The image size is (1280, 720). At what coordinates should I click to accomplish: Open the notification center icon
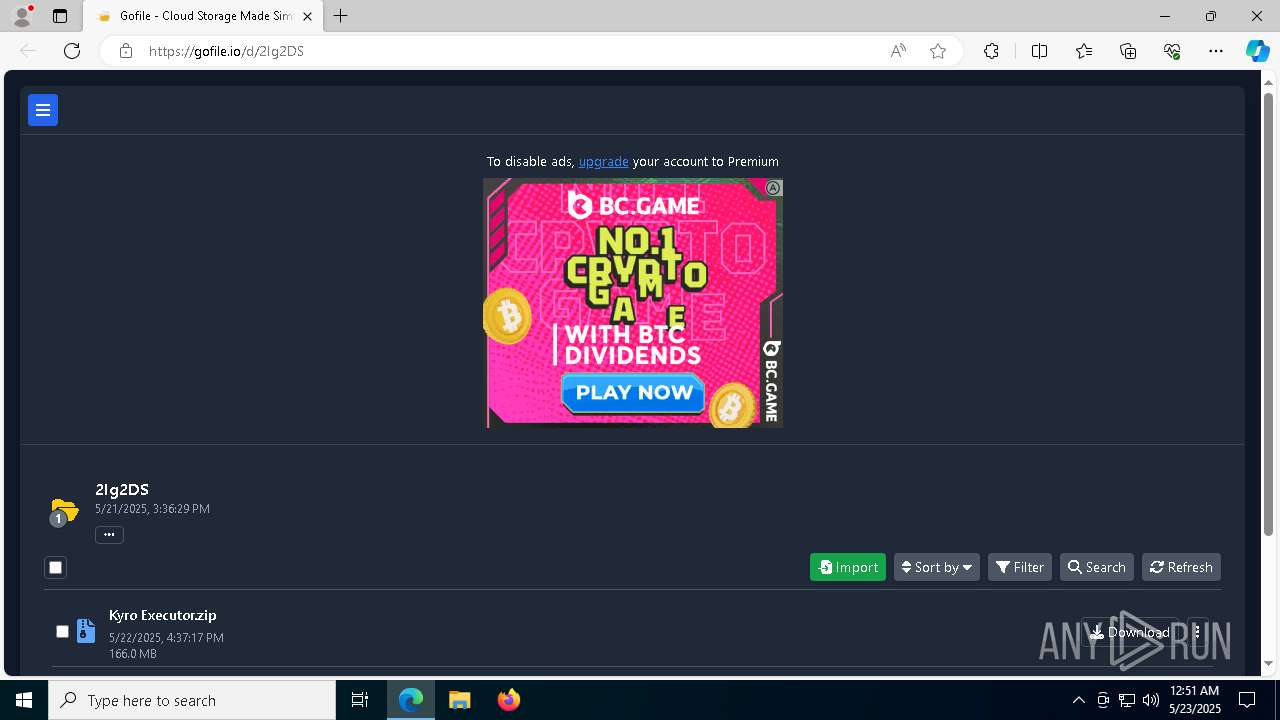coord(1248,700)
